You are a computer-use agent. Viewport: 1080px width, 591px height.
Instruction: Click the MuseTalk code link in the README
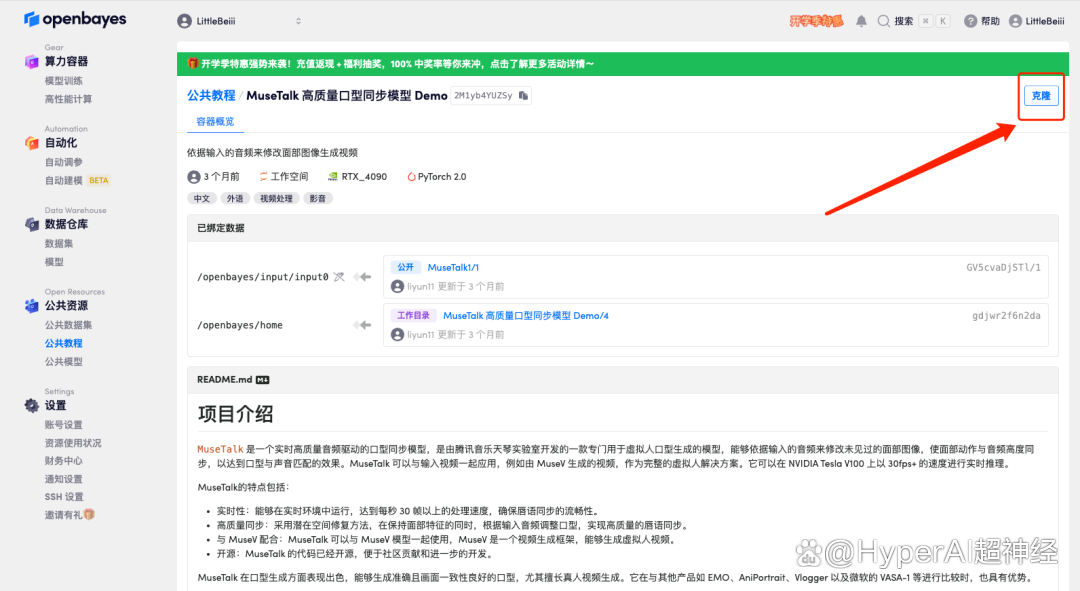pyautogui.click(x=220, y=449)
